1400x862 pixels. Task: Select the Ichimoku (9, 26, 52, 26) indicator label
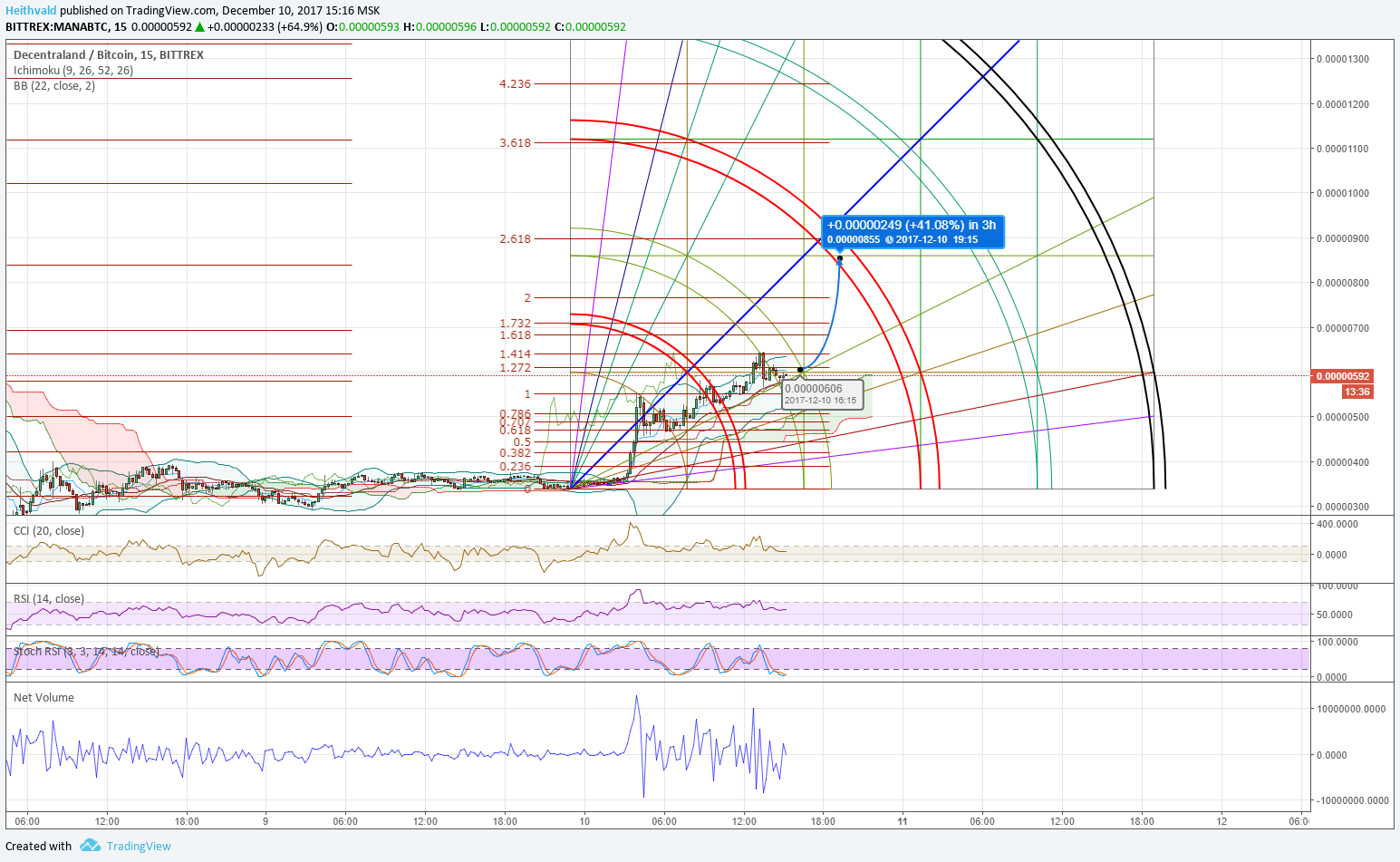point(73,70)
